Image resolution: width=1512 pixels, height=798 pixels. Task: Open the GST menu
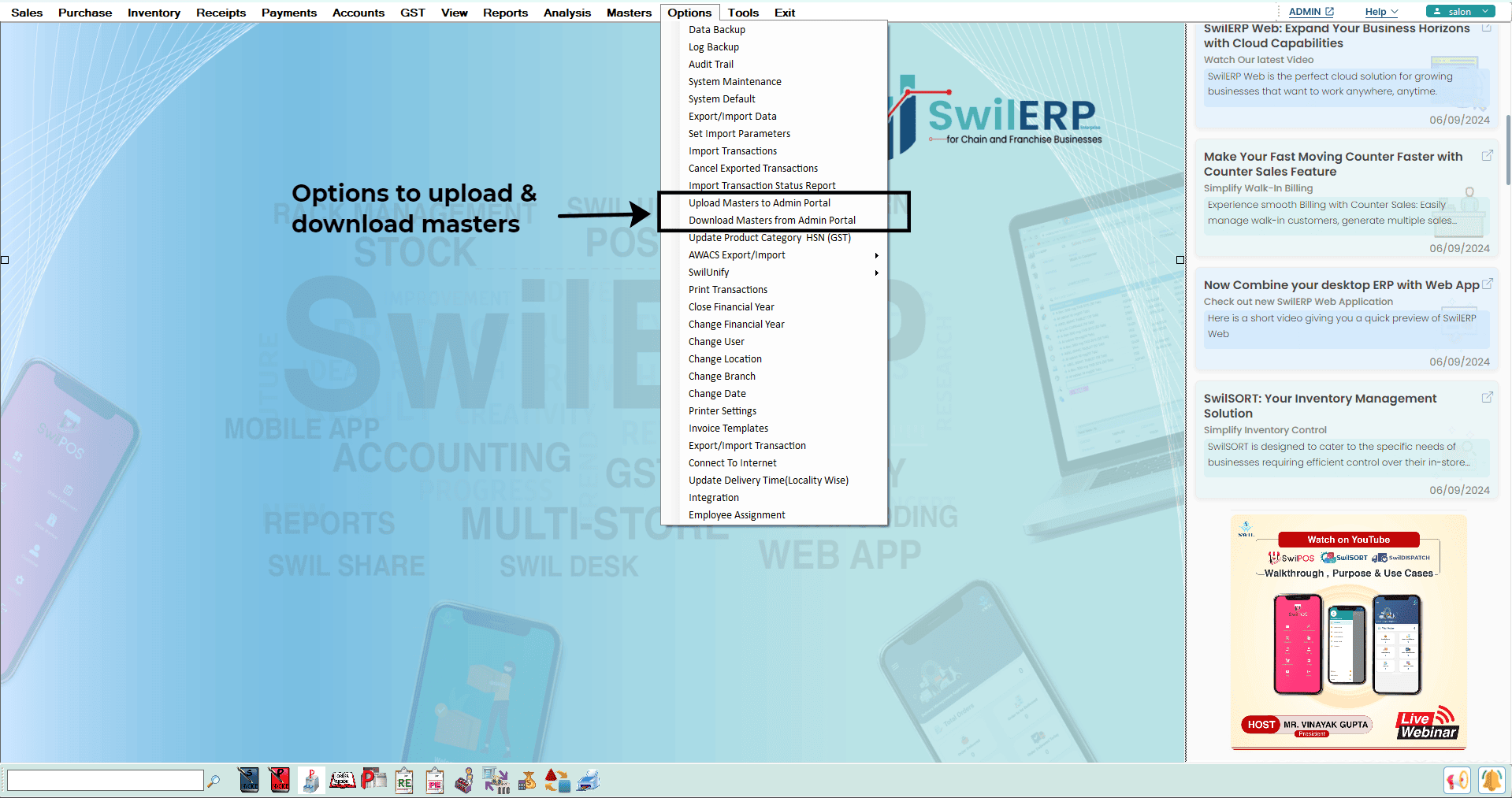pyautogui.click(x=413, y=13)
